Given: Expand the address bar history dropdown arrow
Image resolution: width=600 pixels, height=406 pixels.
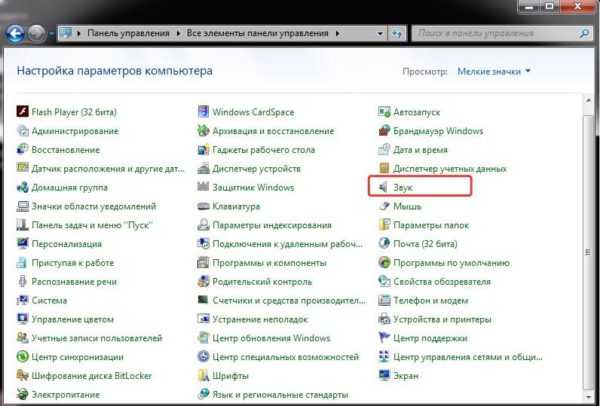Looking at the screenshot, I should [x=380, y=34].
